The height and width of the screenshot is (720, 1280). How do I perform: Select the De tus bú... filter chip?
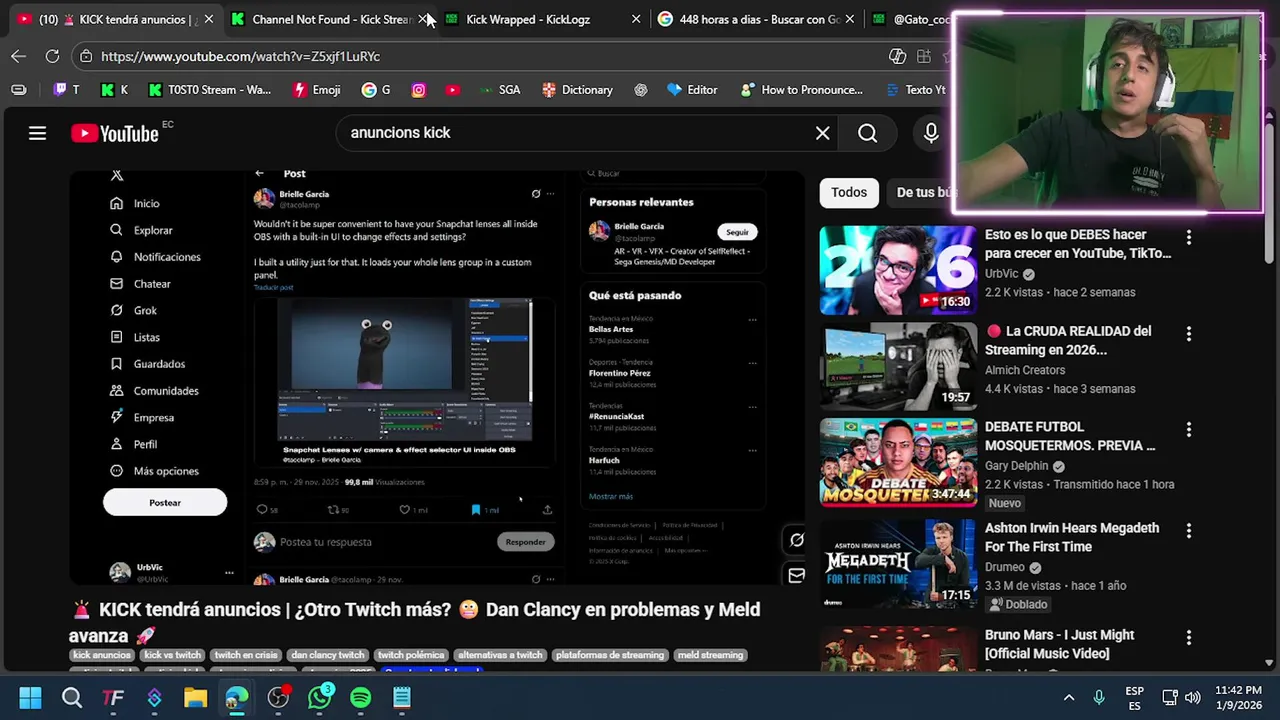coord(926,192)
